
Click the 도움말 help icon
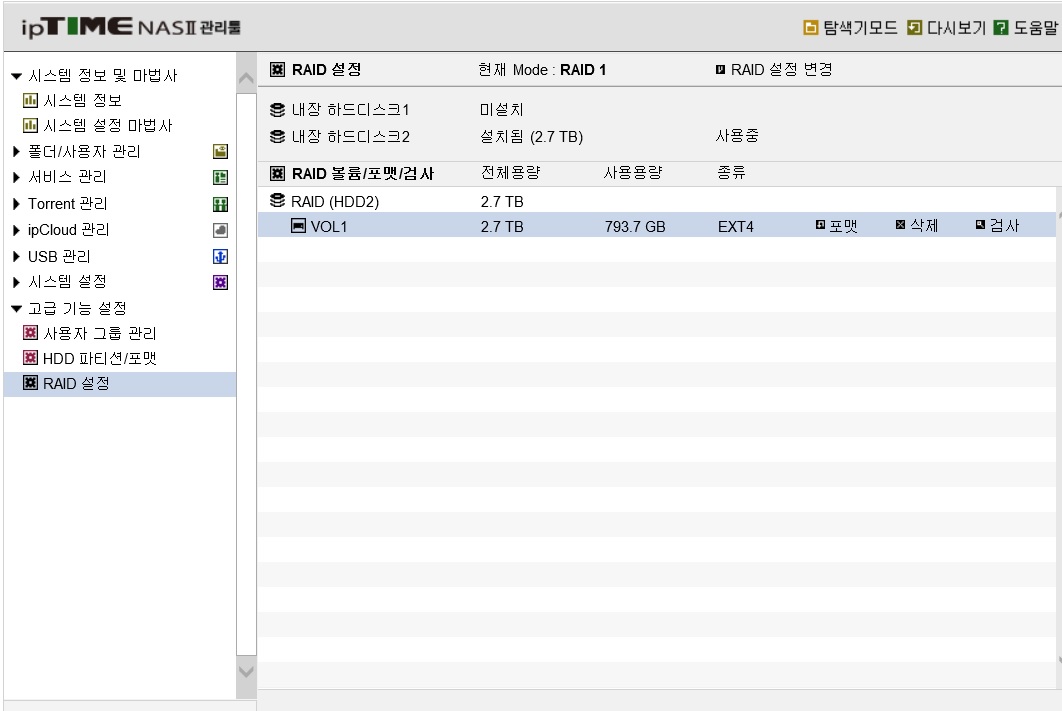point(1000,28)
